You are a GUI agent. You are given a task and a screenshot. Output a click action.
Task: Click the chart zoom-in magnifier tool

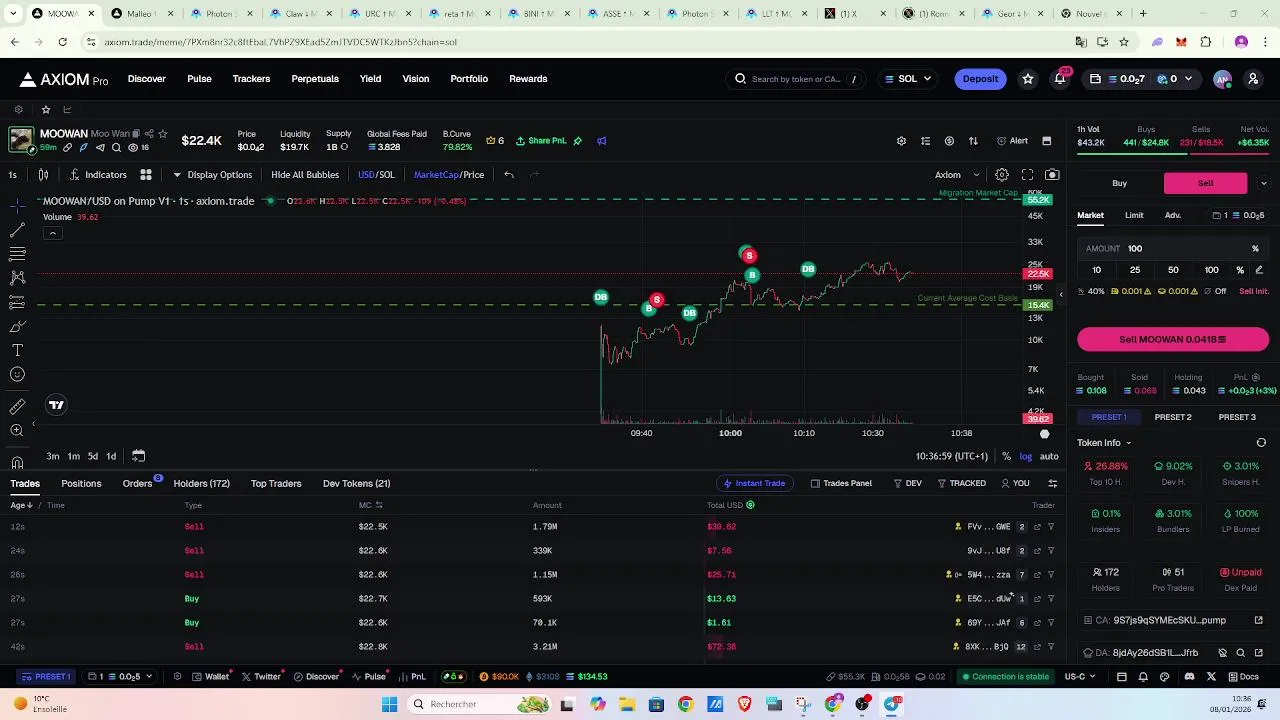[x=17, y=430]
